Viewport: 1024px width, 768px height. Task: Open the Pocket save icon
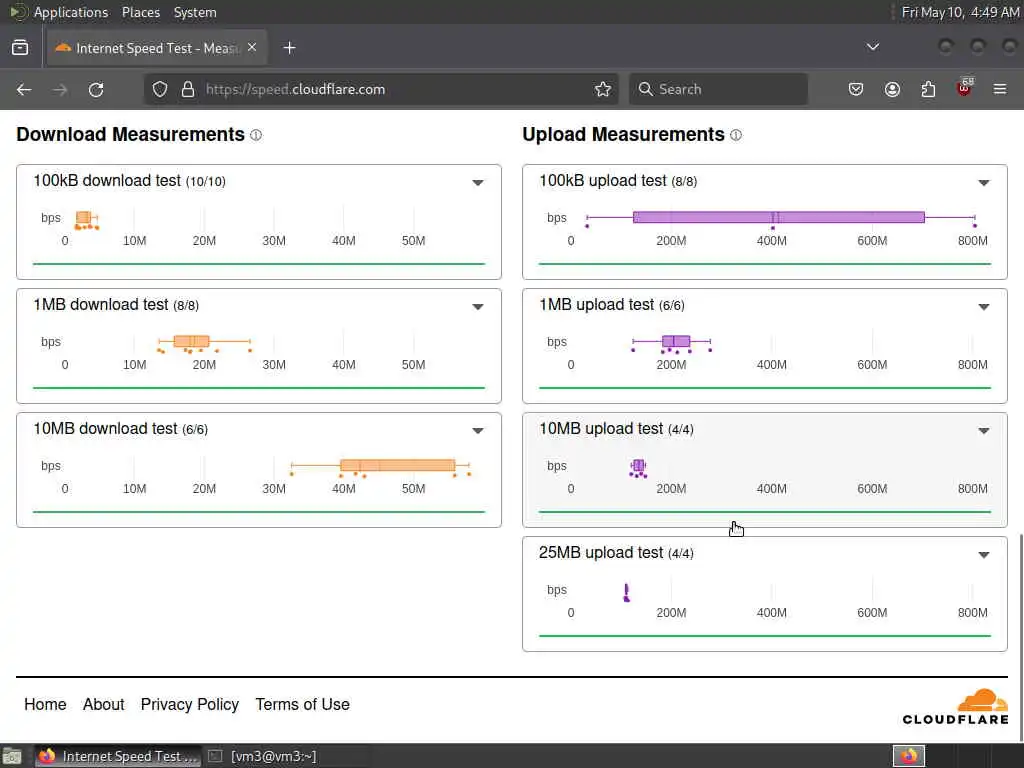coord(856,89)
